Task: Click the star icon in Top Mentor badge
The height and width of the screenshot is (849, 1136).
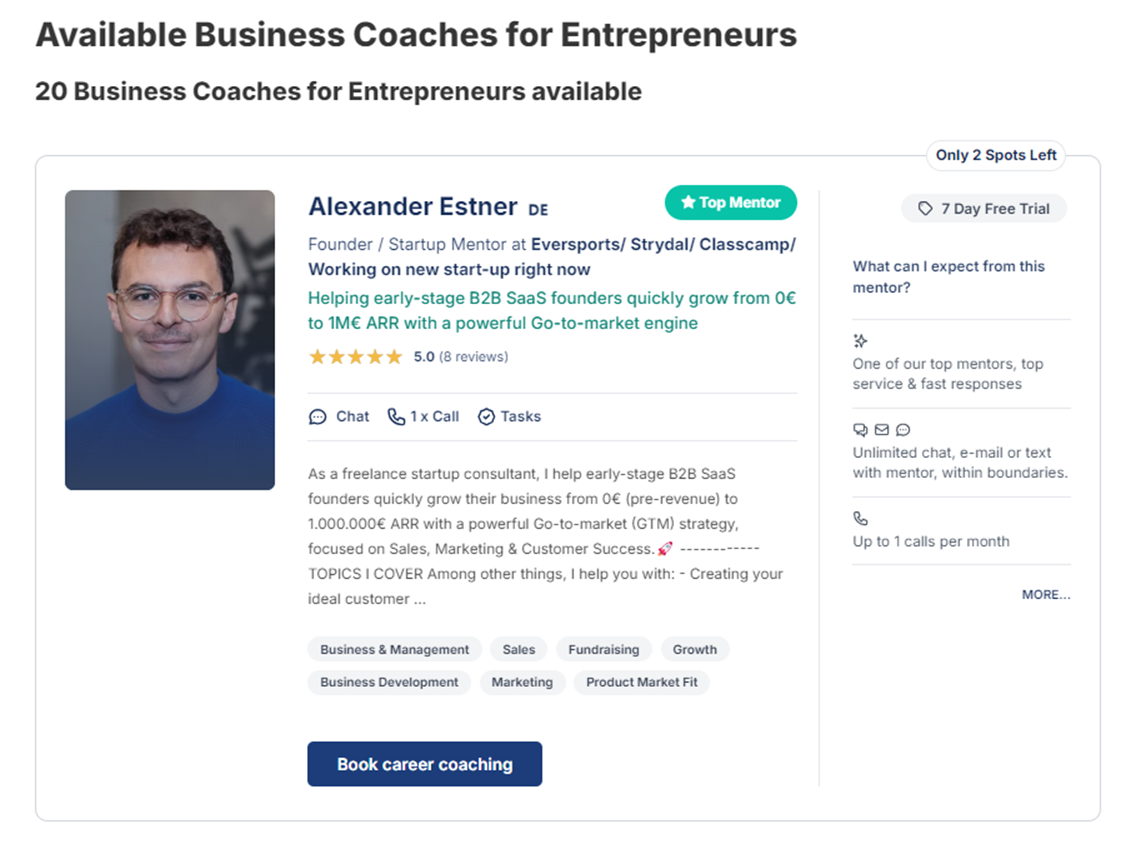Action: point(688,202)
